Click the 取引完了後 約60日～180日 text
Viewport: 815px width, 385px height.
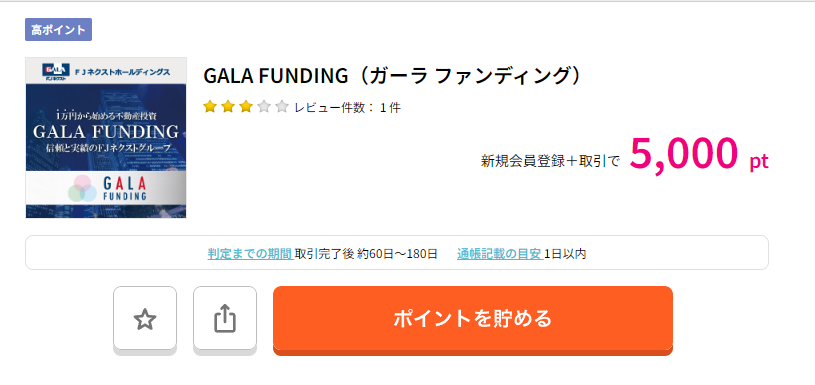tap(366, 254)
